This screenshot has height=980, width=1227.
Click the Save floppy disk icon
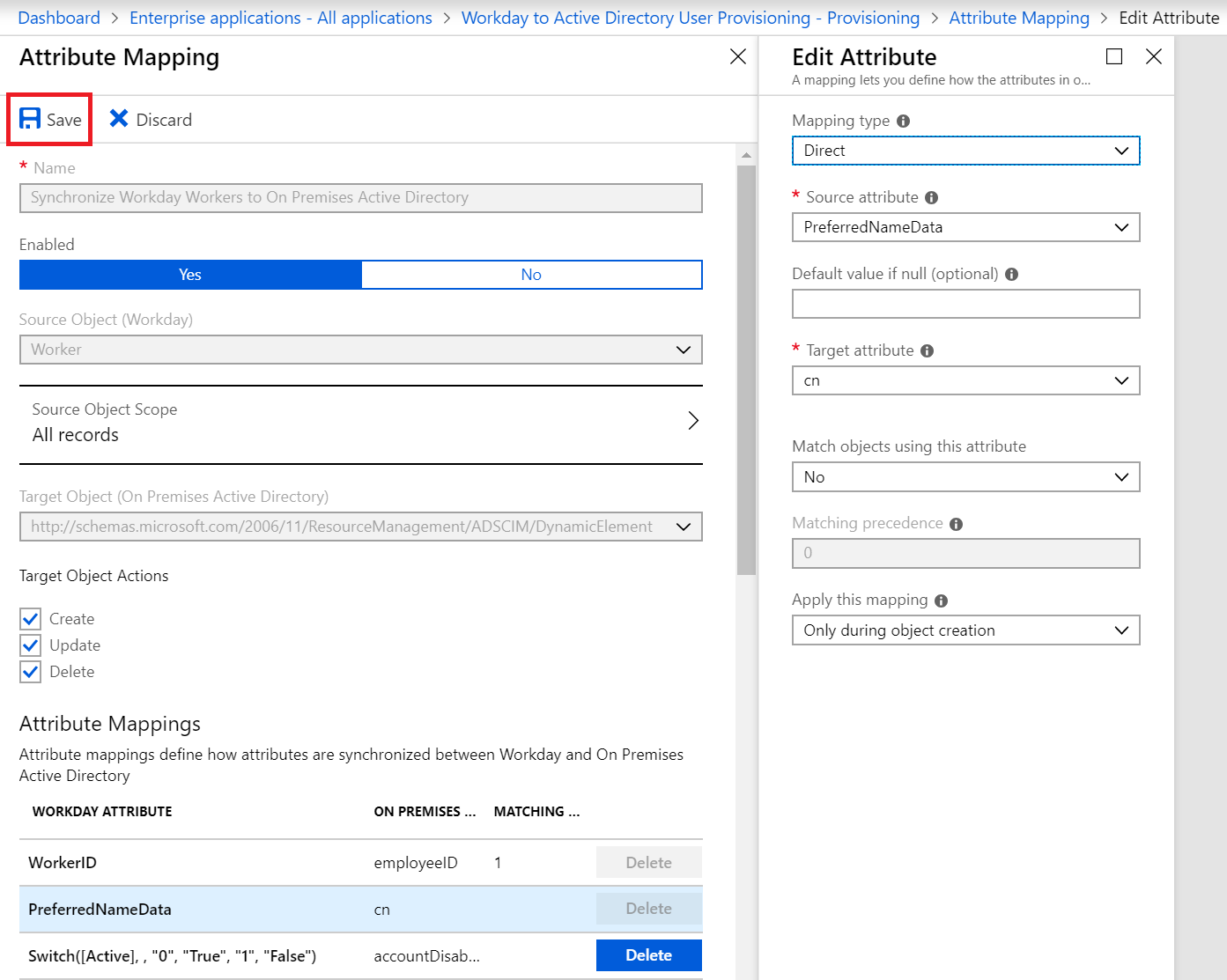tap(30, 119)
